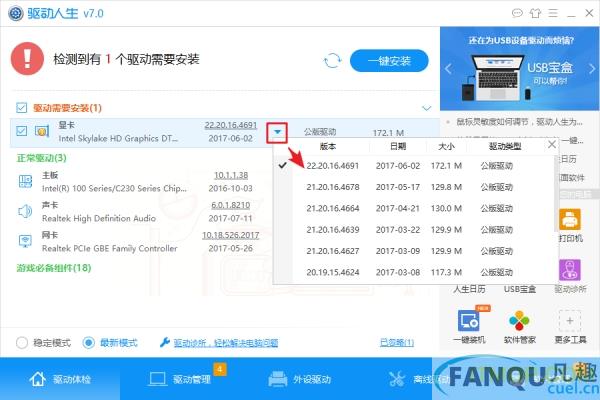Select the 最新模式 radio button
The height and width of the screenshot is (400, 600).
[x=88, y=343]
